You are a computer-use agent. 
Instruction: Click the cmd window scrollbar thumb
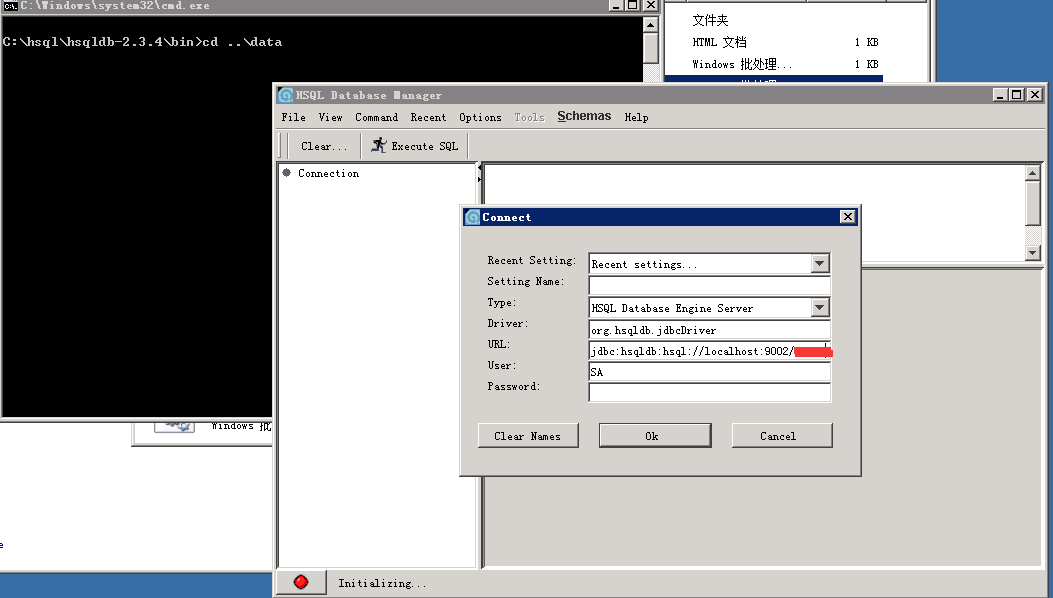[x=650, y=48]
